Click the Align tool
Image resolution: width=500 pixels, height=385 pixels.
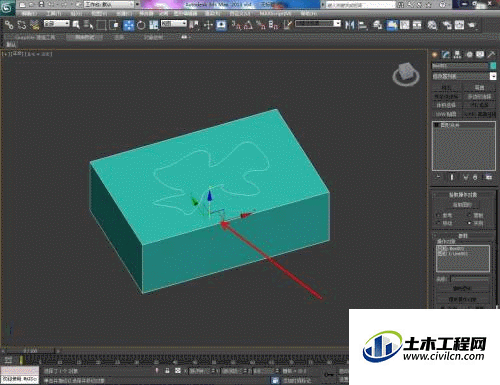362,25
